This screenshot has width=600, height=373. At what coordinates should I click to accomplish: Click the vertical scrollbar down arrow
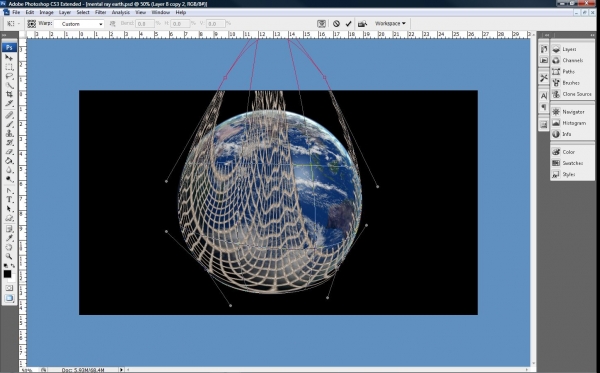(533, 363)
